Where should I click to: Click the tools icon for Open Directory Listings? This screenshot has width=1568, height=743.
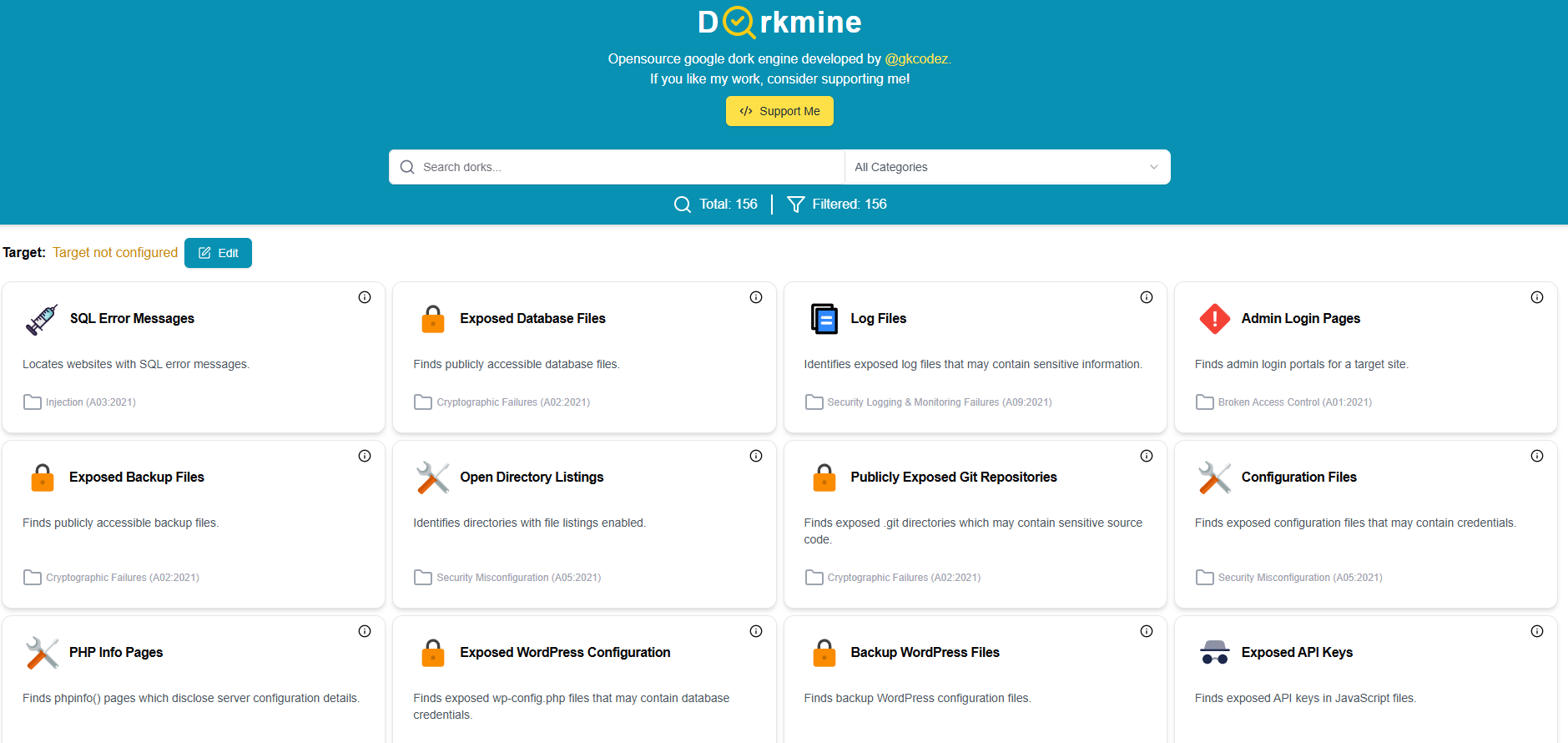tap(432, 478)
